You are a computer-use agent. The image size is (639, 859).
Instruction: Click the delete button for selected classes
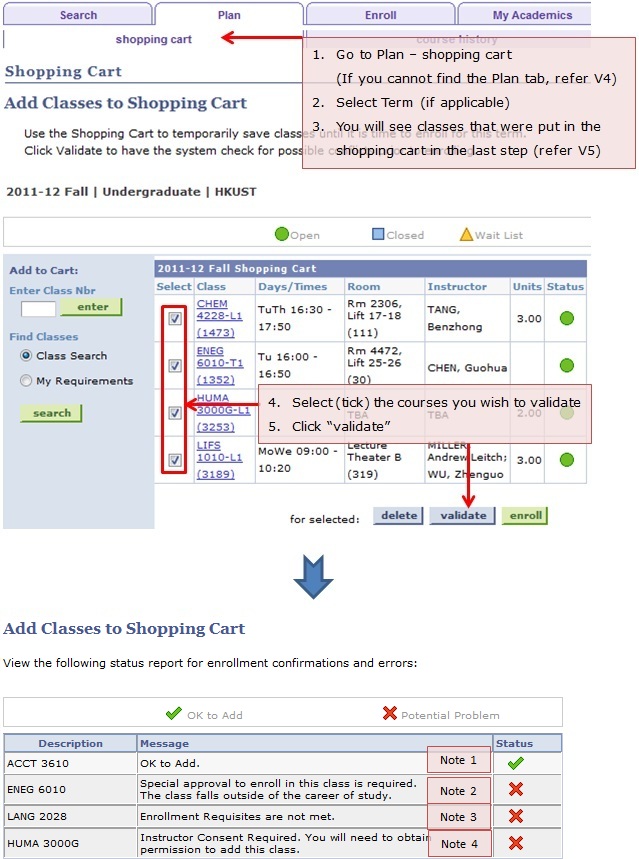[x=398, y=516]
